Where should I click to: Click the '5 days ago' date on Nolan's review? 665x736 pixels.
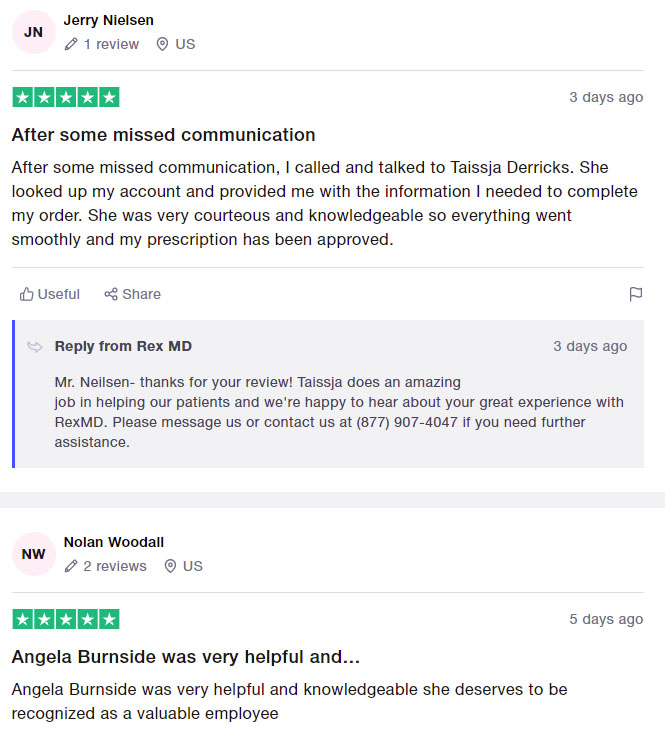click(605, 619)
